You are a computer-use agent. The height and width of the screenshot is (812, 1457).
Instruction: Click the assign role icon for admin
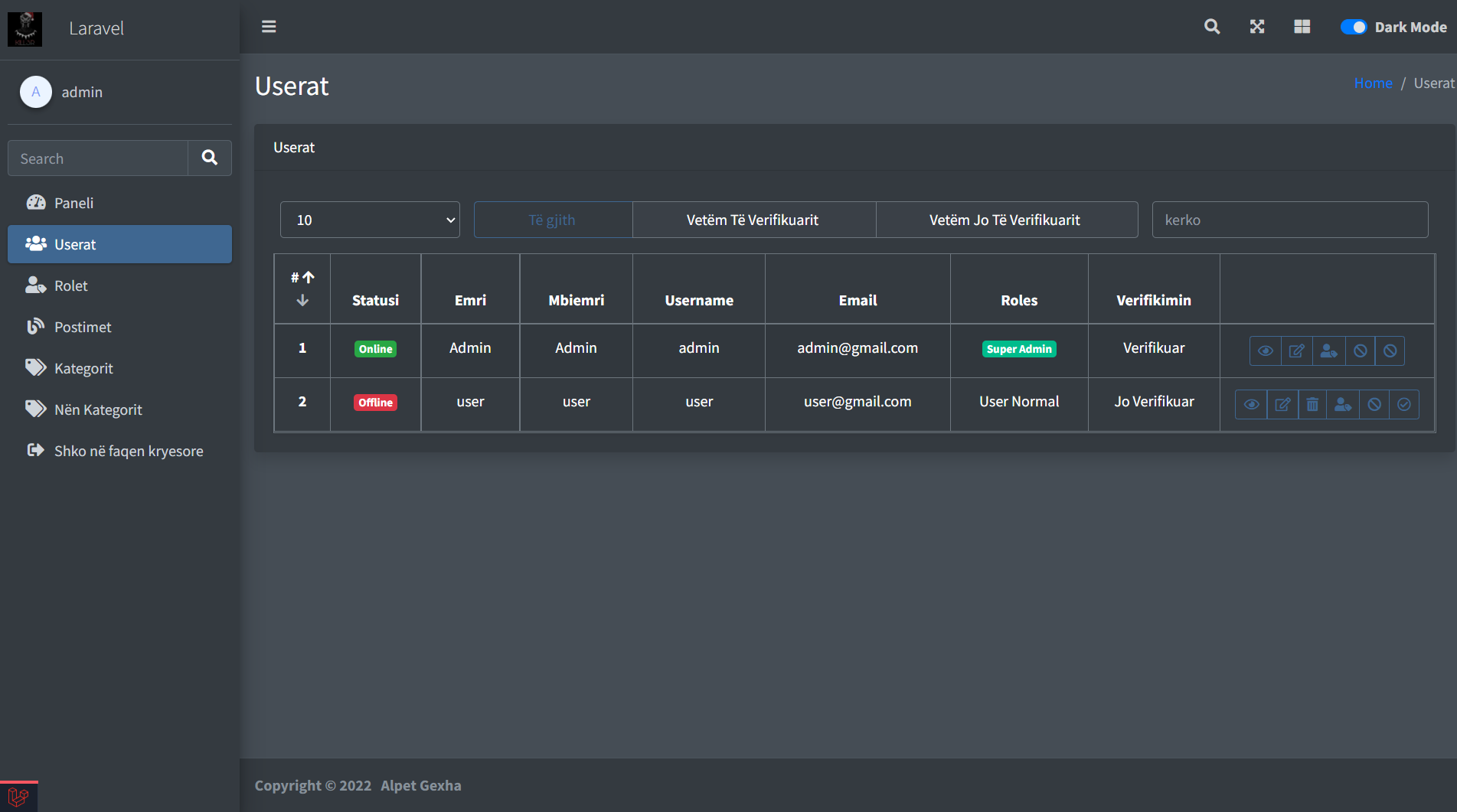coord(1329,351)
